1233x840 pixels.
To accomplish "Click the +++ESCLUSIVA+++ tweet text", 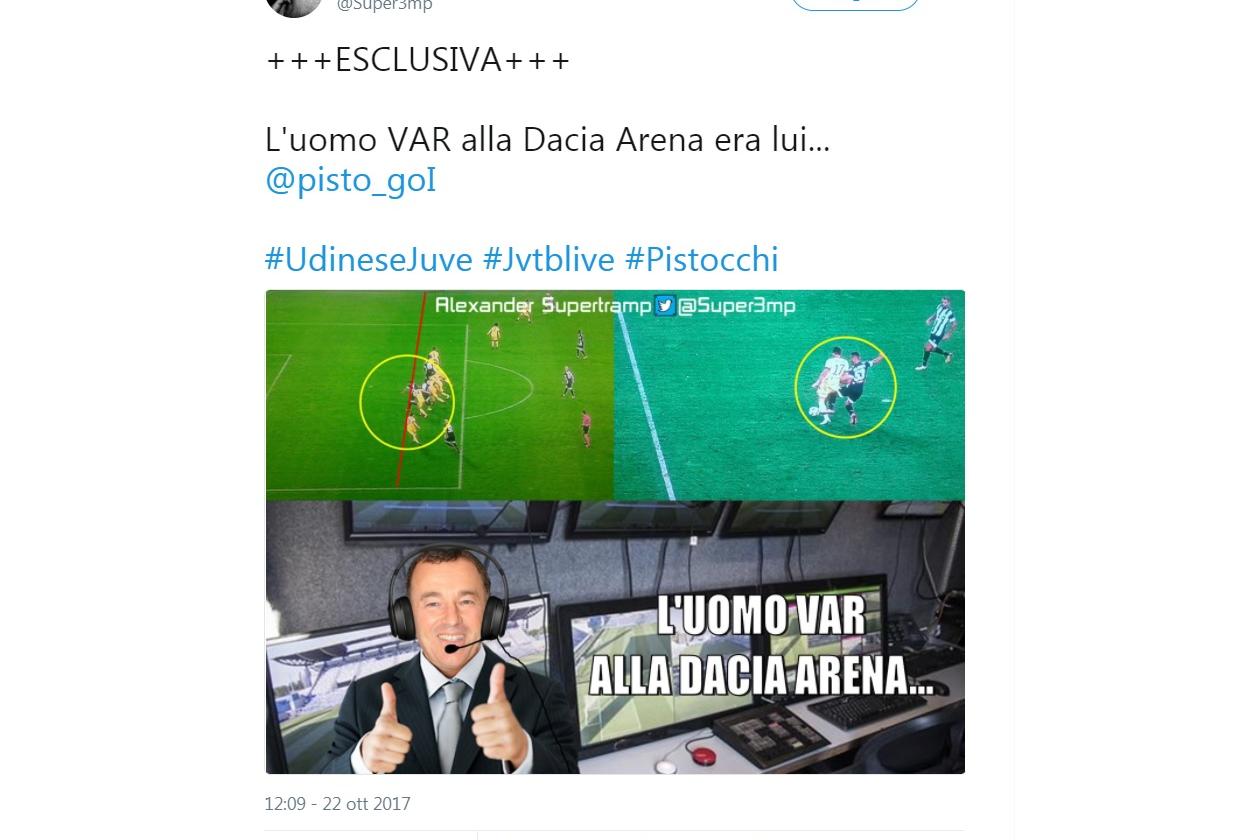I will coord(418,60).
